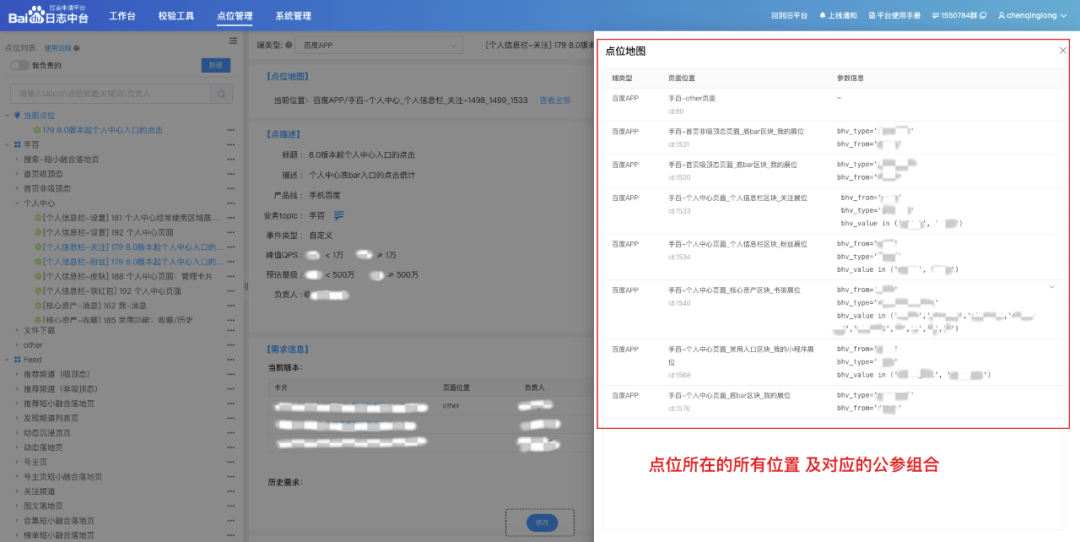Click the keyword search input field
The image size is (1080, 542).
point(110,93)
